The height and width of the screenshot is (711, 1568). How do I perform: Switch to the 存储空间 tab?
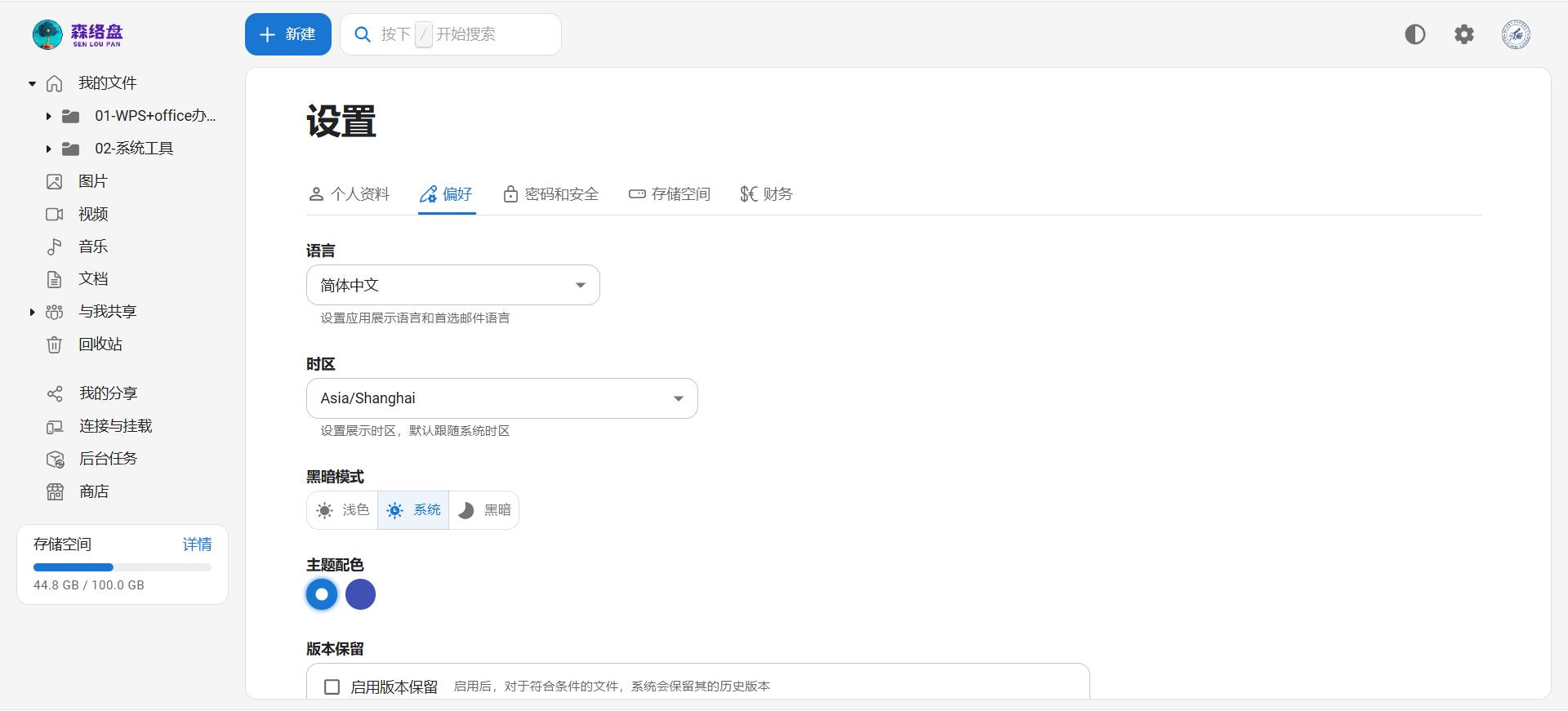click(670, 194)
